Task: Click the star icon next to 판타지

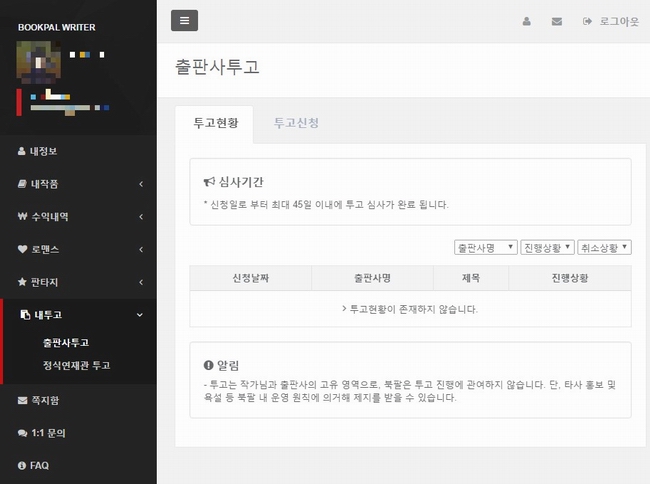Action: pyautogui.click(x=22, y=282)
